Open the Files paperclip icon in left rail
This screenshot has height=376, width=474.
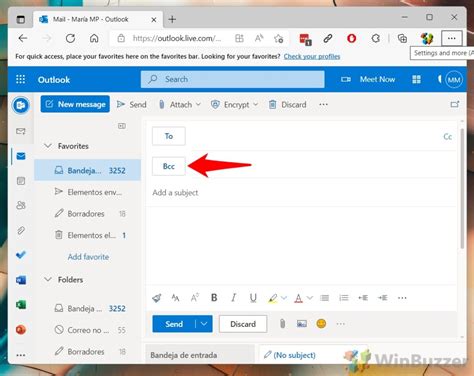pyautogui.click(x=21, y=230)
